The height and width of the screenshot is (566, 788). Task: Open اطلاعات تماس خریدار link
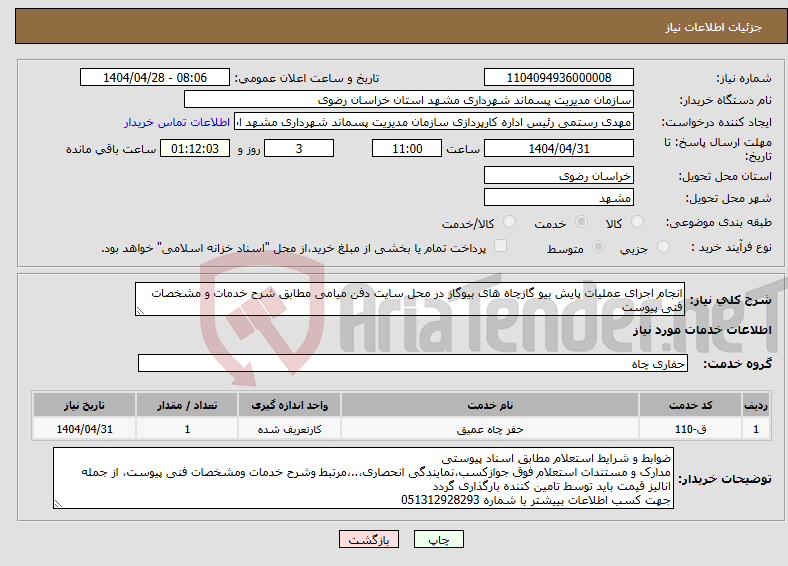click(177, 122)
